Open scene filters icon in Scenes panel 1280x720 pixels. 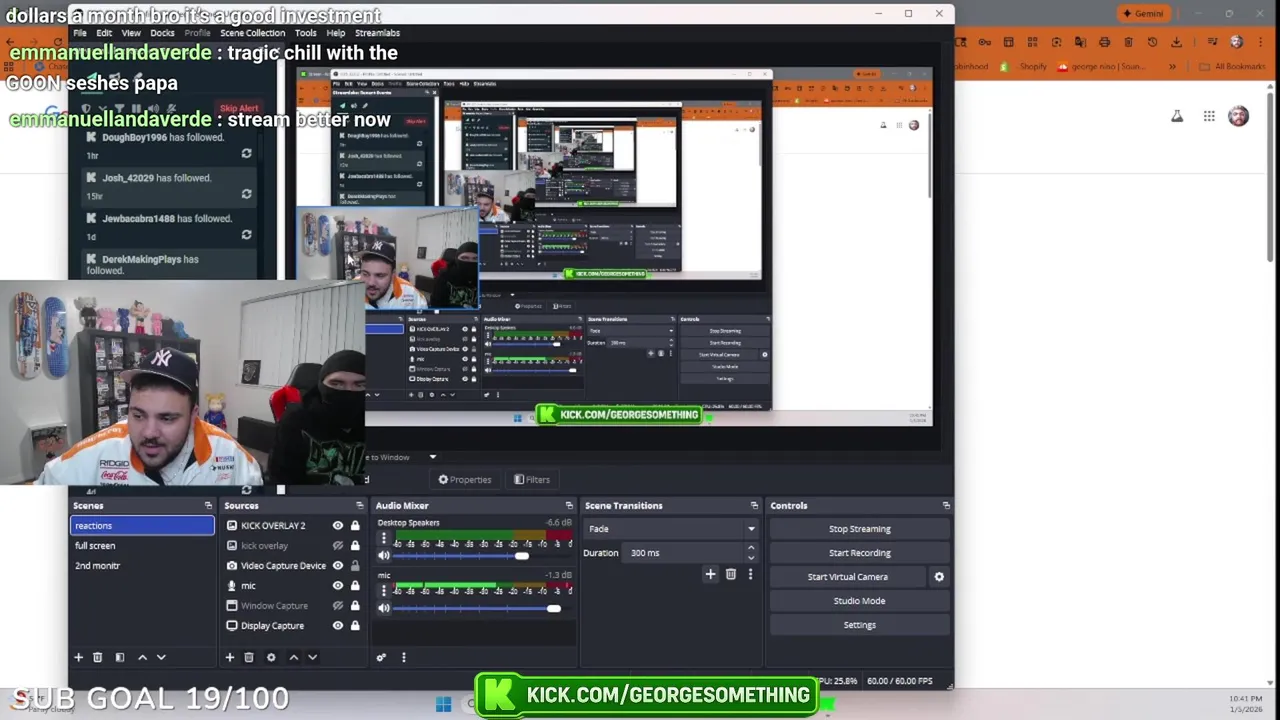[x=119, y=657]
